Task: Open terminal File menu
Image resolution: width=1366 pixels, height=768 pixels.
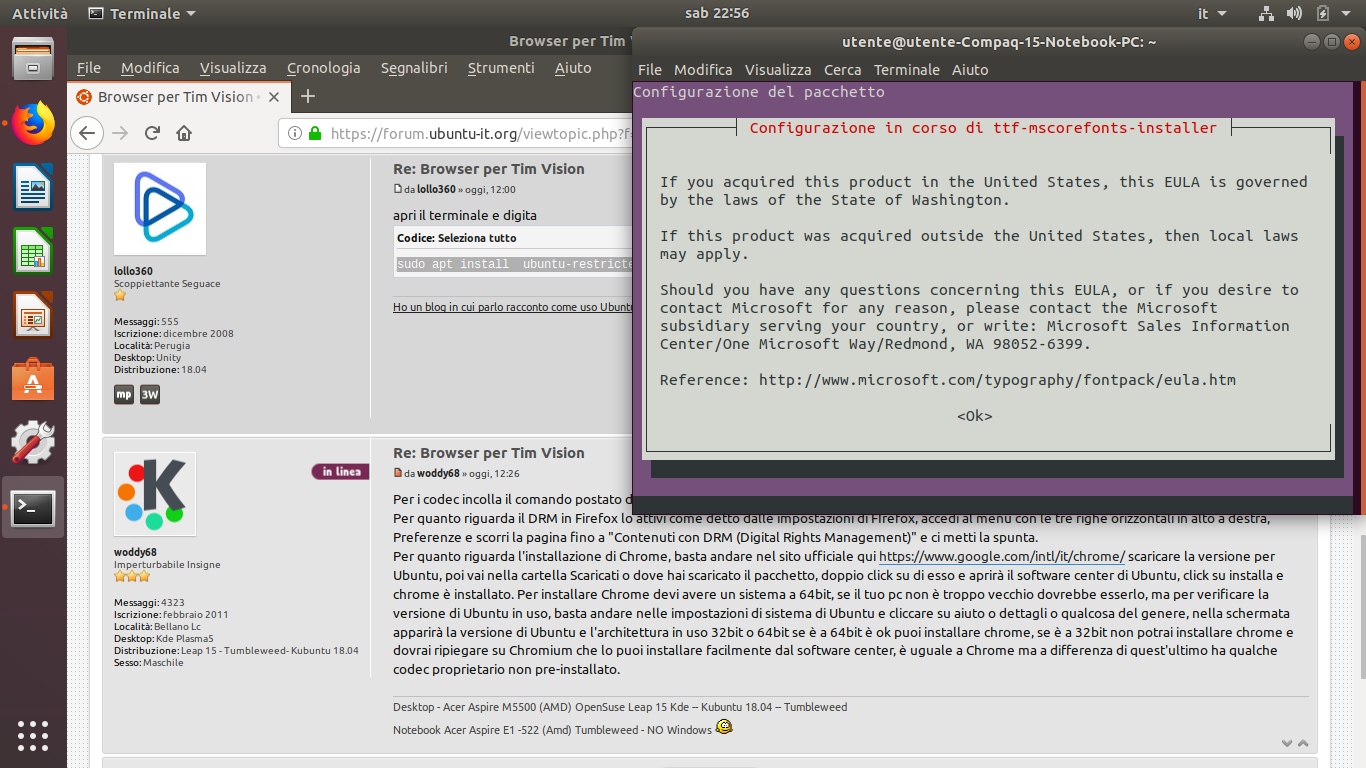Action: tap(650, 70)
